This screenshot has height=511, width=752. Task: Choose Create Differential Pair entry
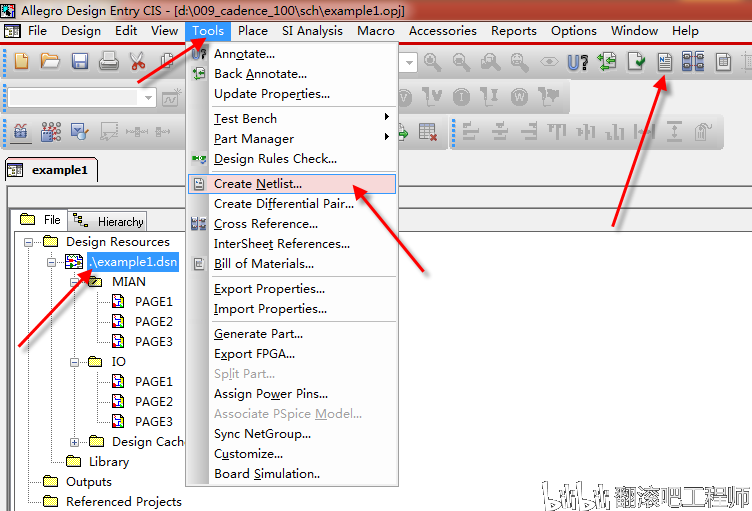click(293, 204)
